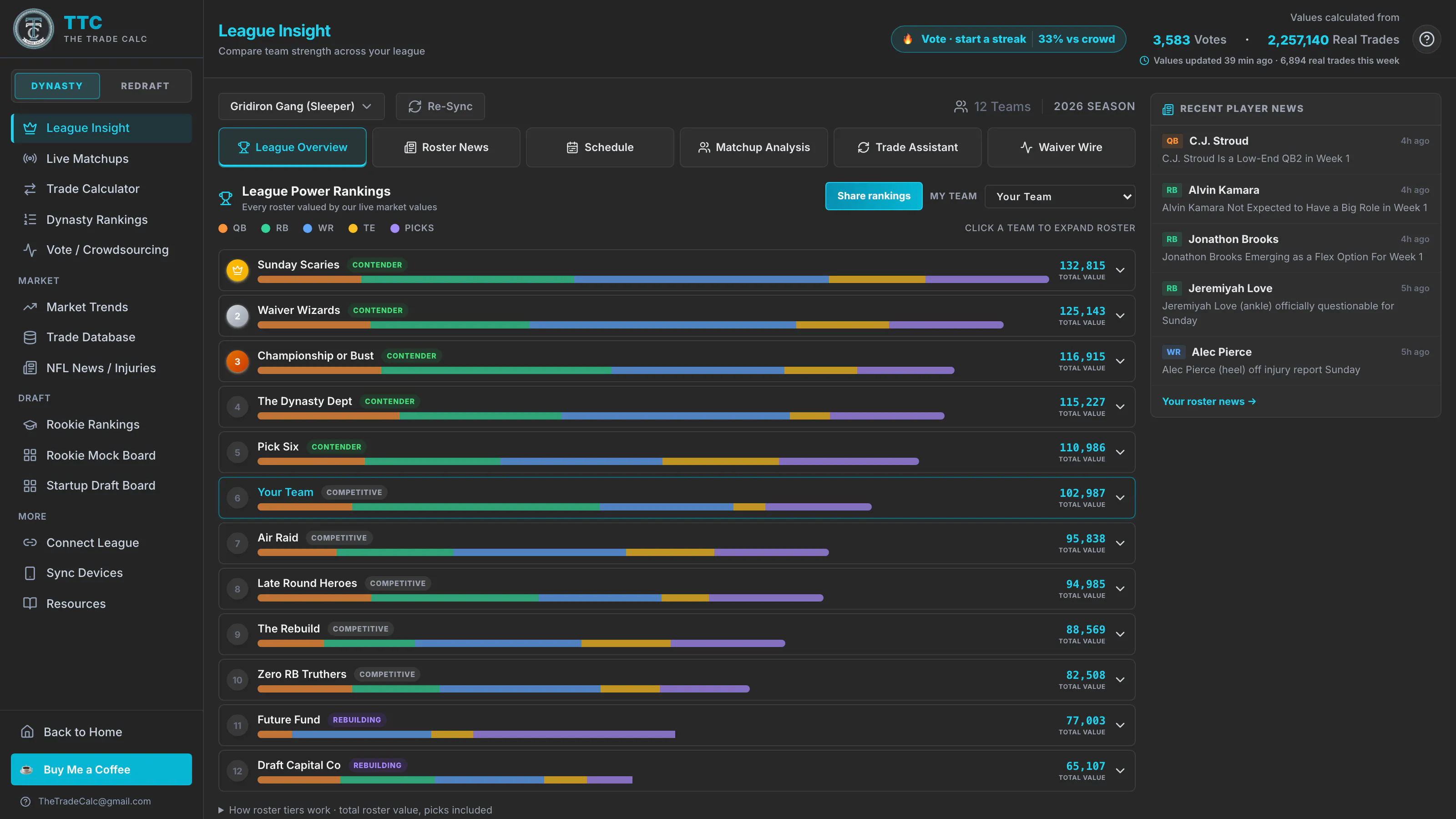The height and width of the screenshot is (819, 1456).
Task: Click the Market Trends chart icon
Action: tap(30, 307)
